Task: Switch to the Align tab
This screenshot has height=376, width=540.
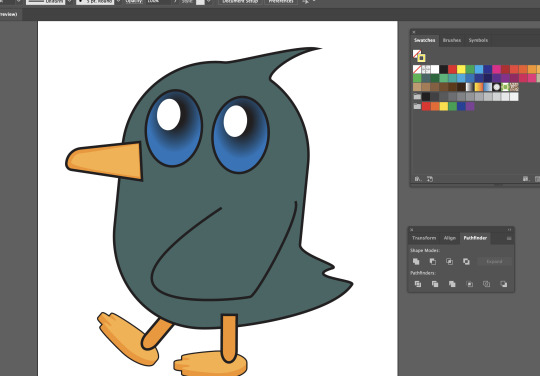Action: tap(449, 238)
